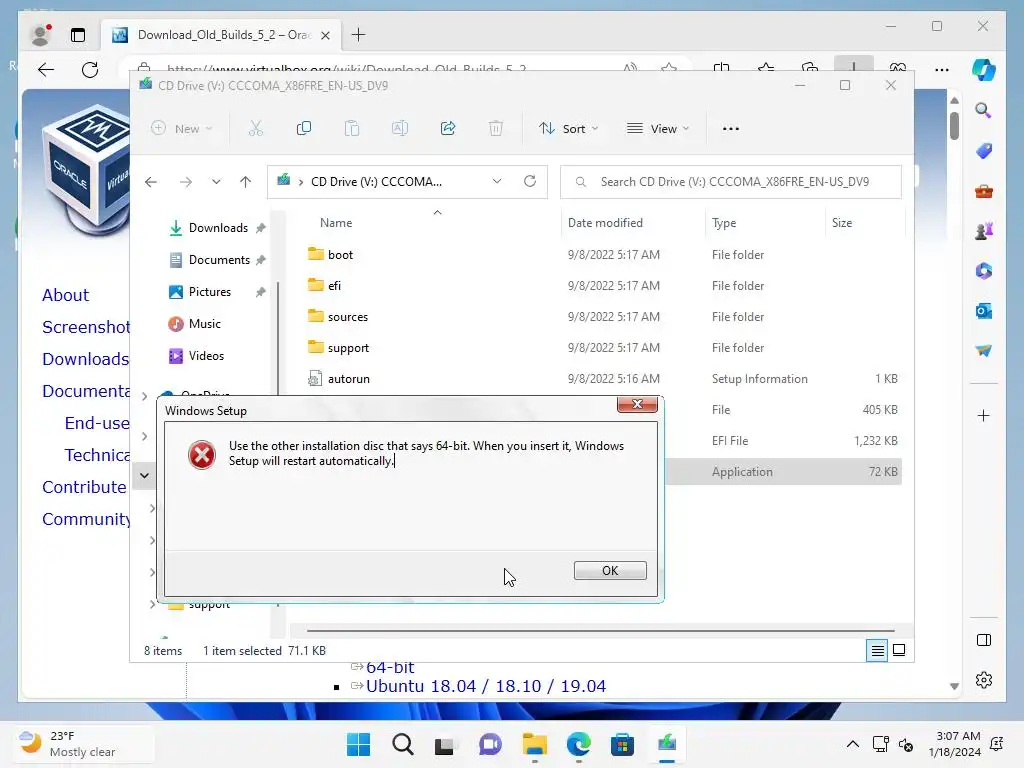The image size is (1024, 768).
Task: Go up one folder level in Explorer
Action: (246, 182)
